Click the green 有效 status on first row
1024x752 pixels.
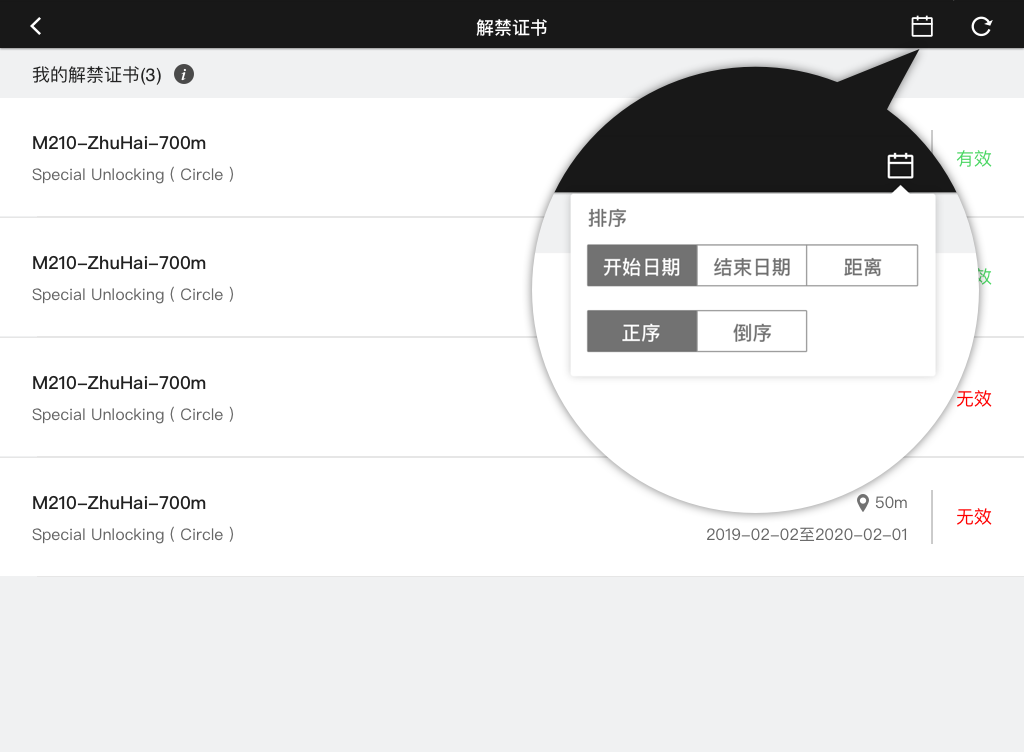click(x=974, y=158)
